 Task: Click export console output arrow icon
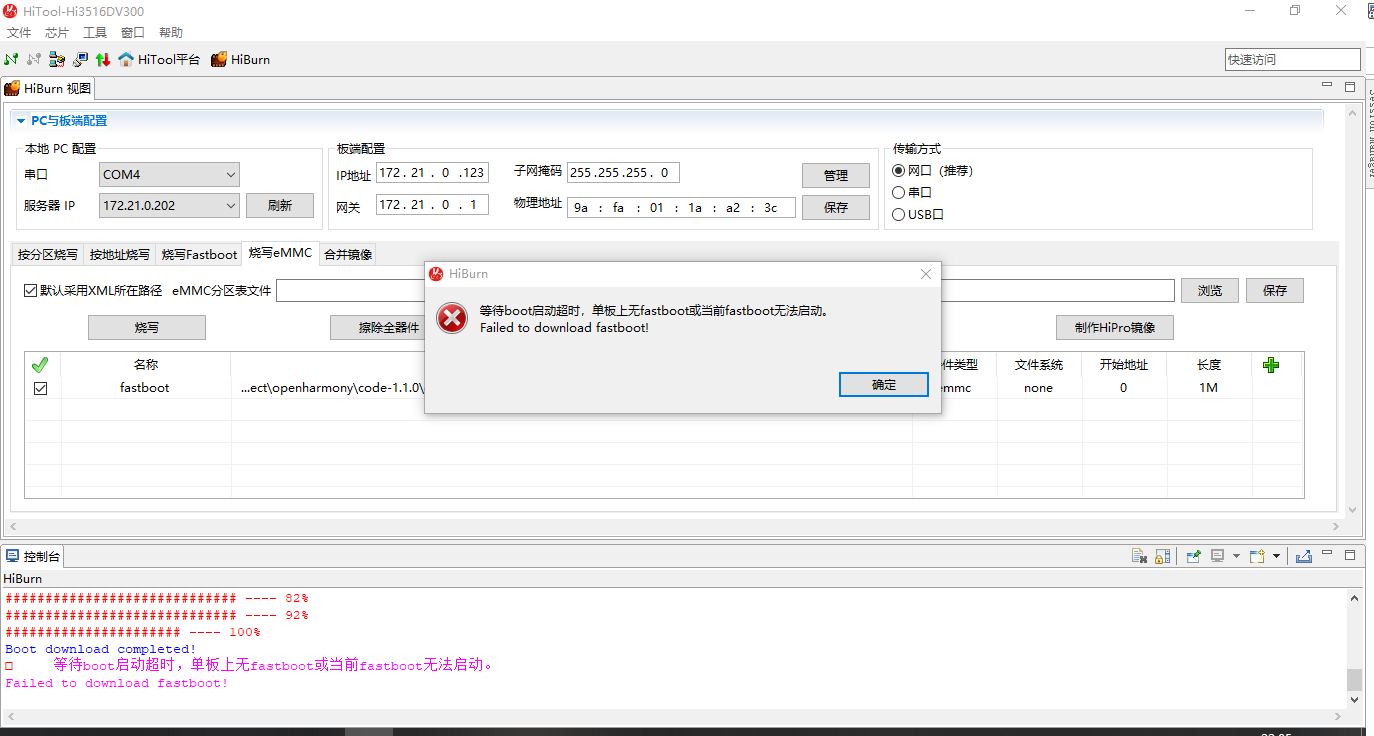pyautogui.click(x=1304, y=556)
